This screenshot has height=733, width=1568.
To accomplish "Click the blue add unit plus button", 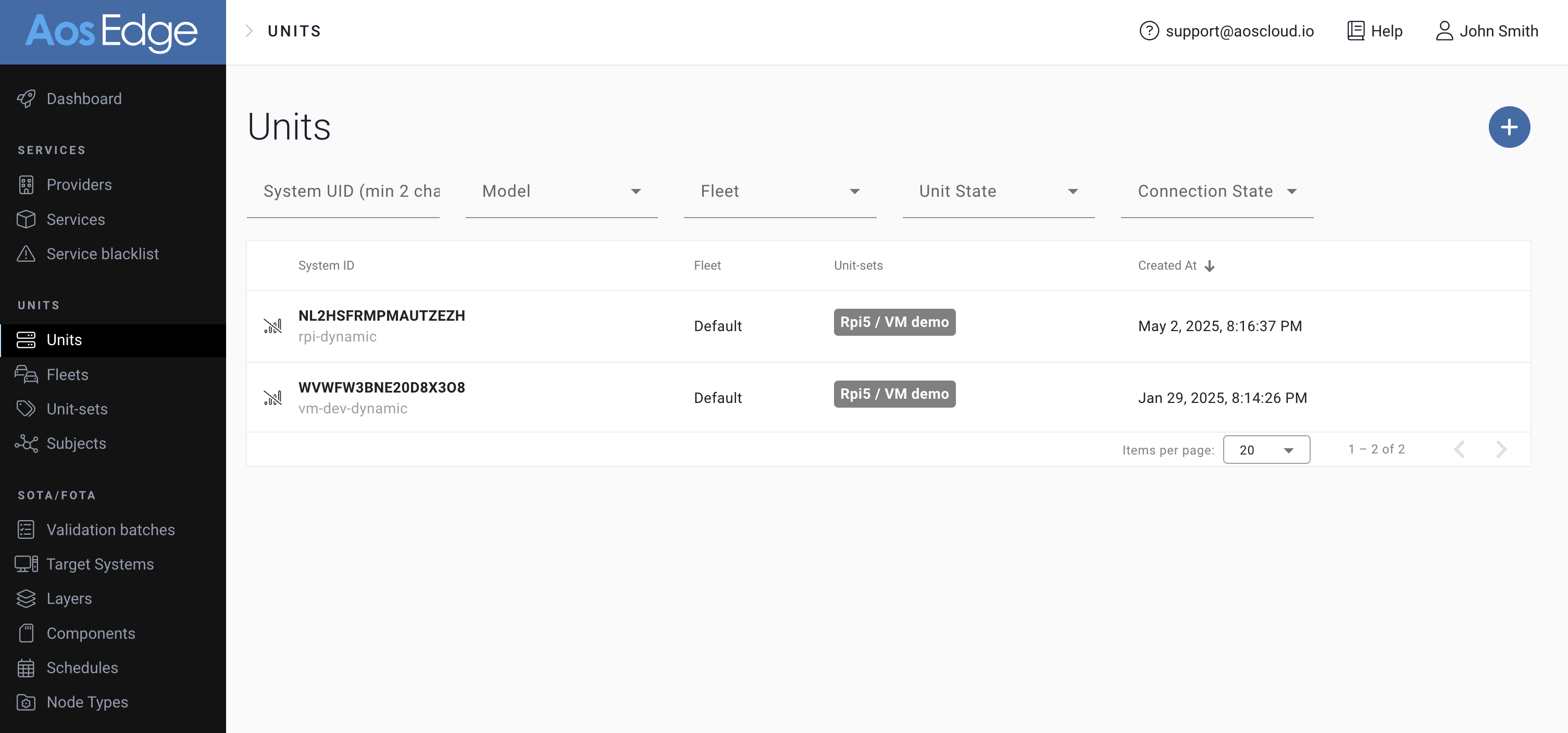I will coord(1508,127).
